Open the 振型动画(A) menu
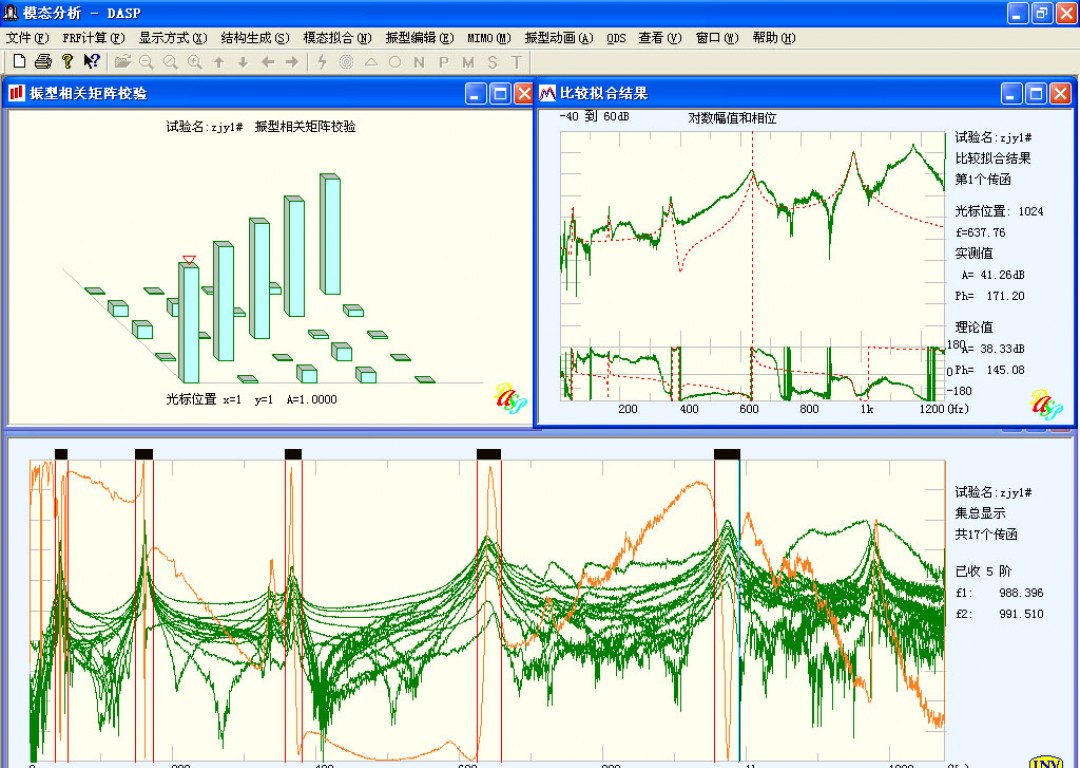 coord(559,38)
